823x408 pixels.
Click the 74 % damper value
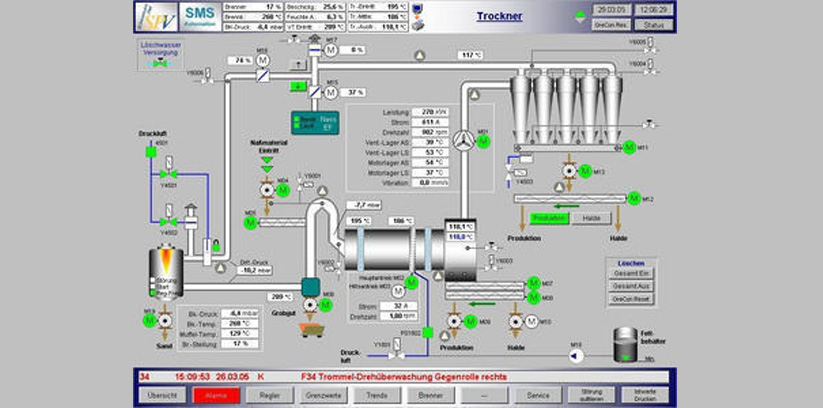[240, 60]
